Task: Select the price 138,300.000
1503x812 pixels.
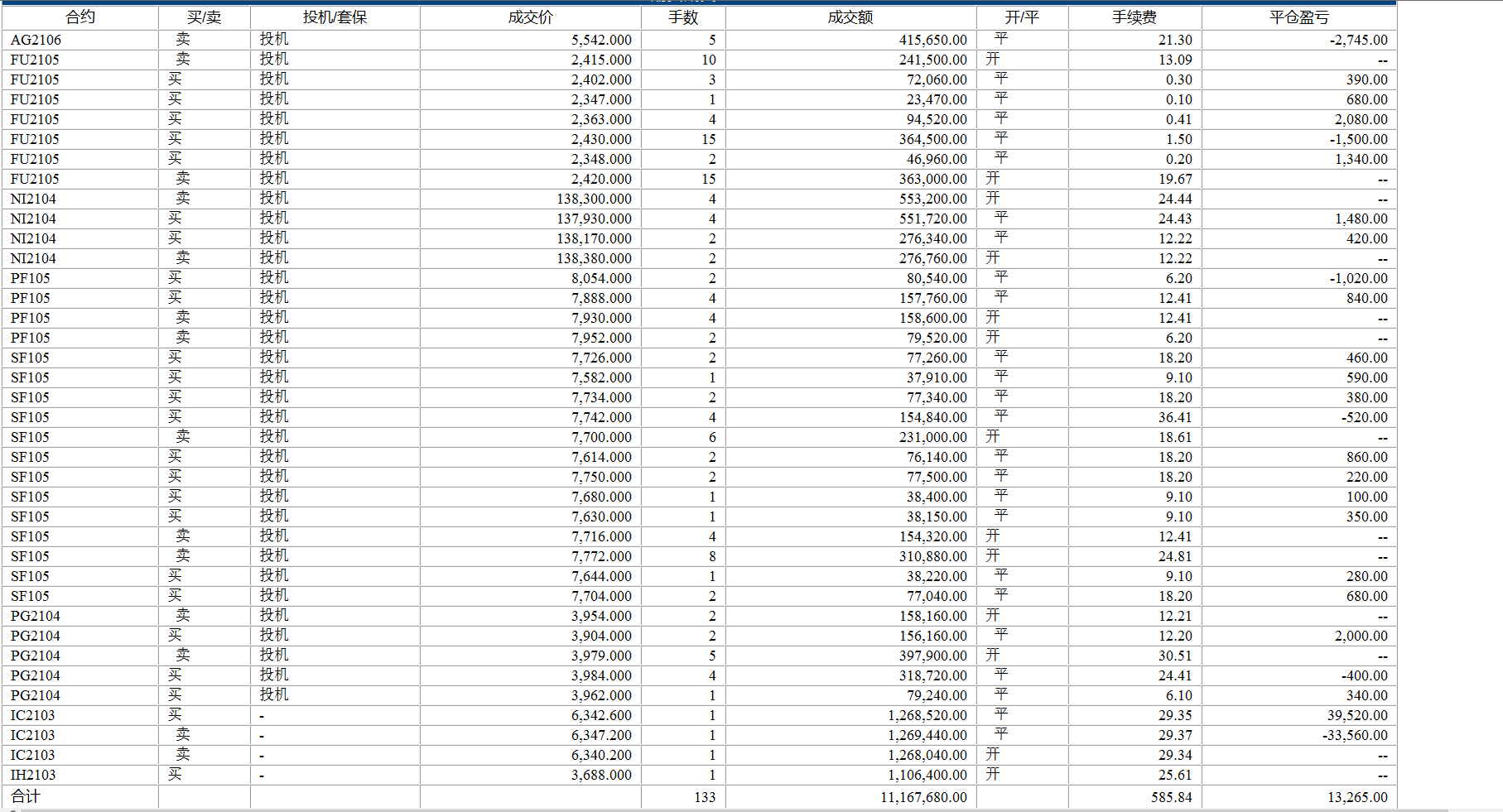Action: point(594,199)
